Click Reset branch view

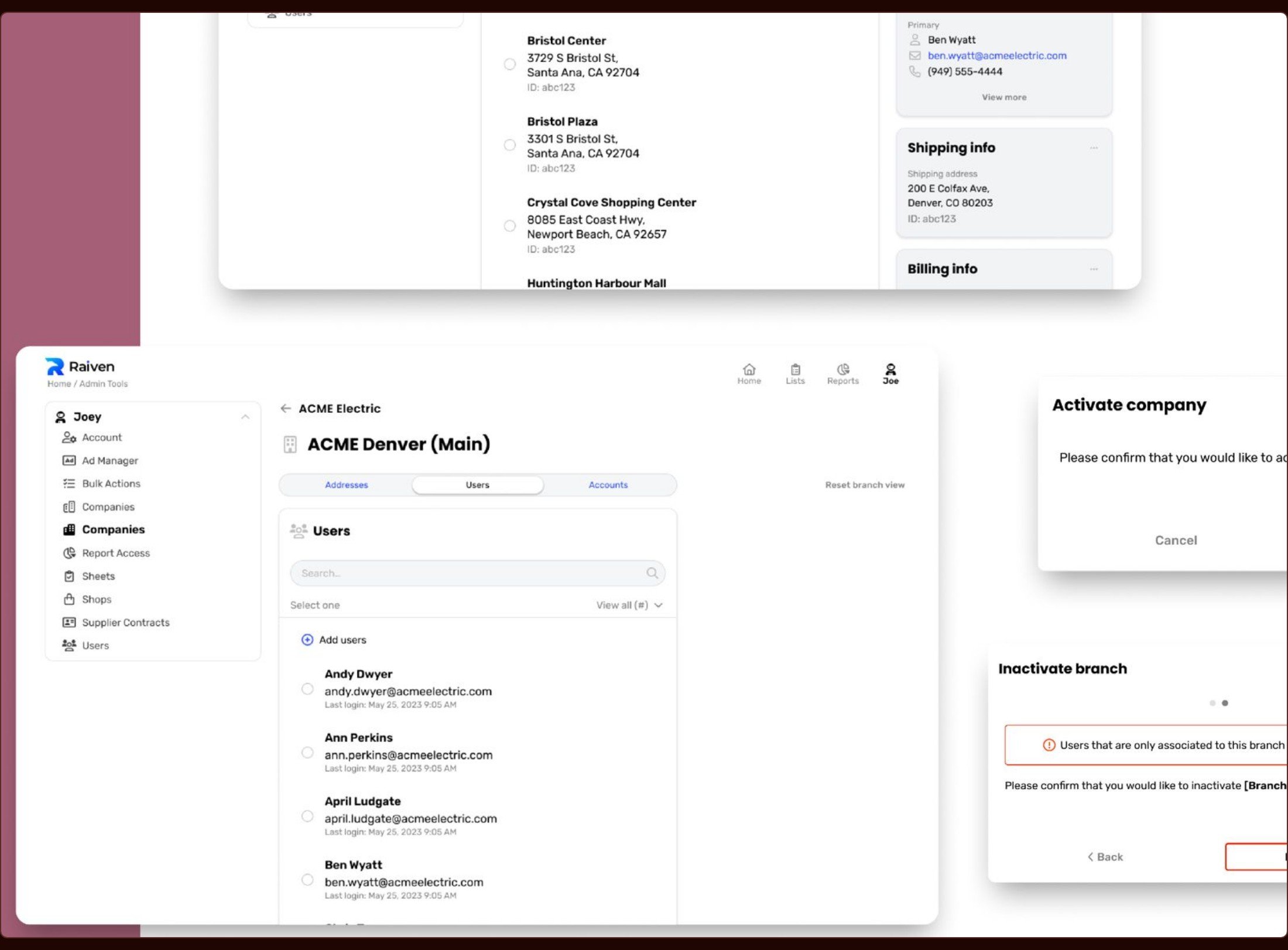865,485
